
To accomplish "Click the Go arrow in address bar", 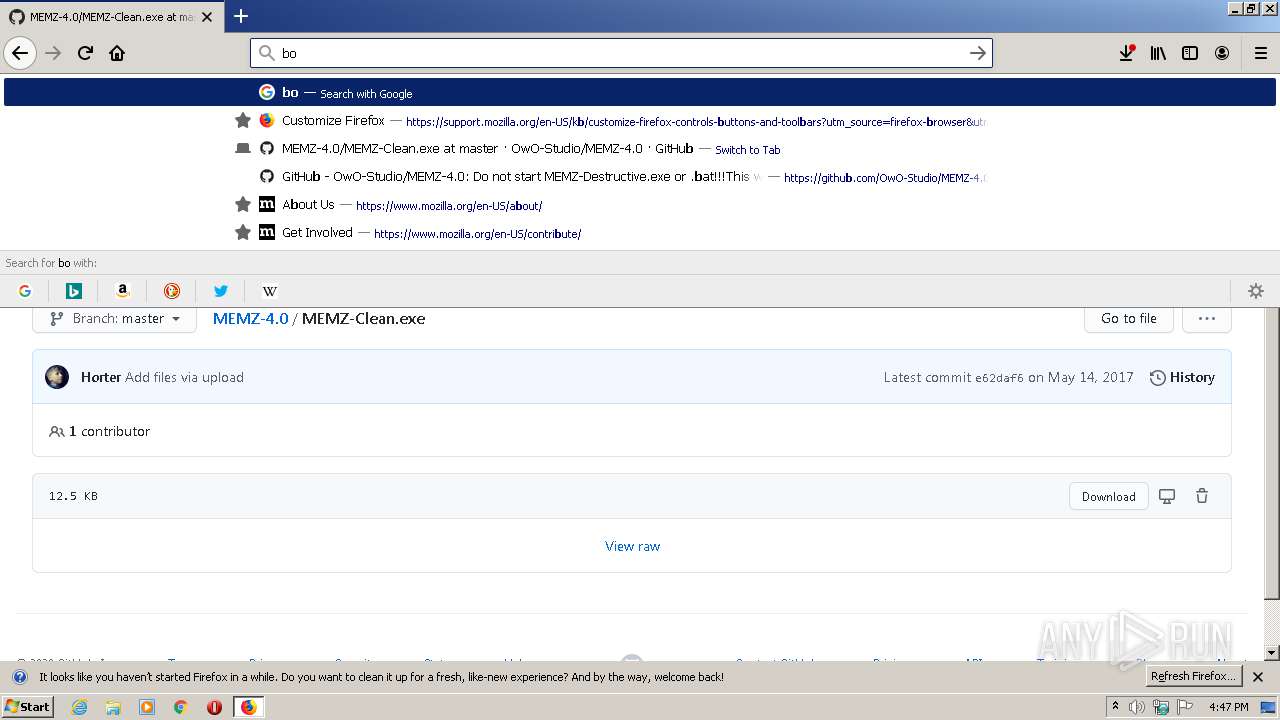I will (978, 53).
